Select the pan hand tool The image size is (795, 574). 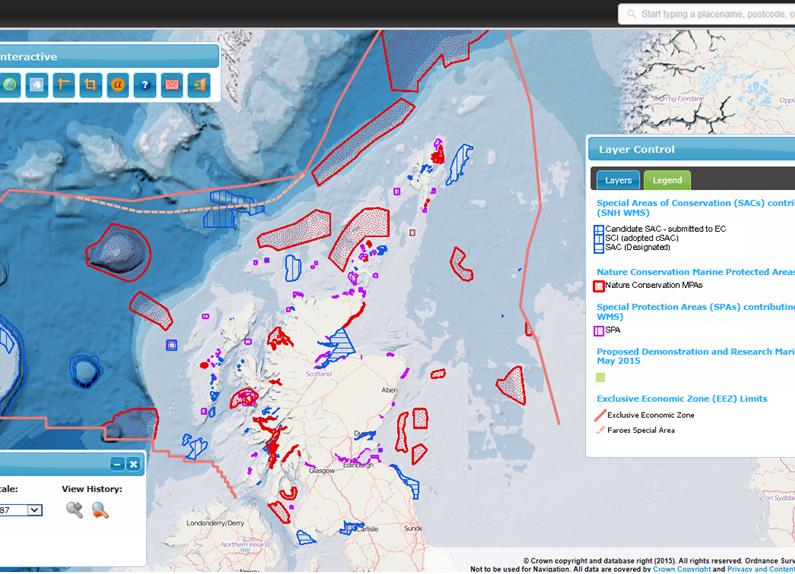37,84
